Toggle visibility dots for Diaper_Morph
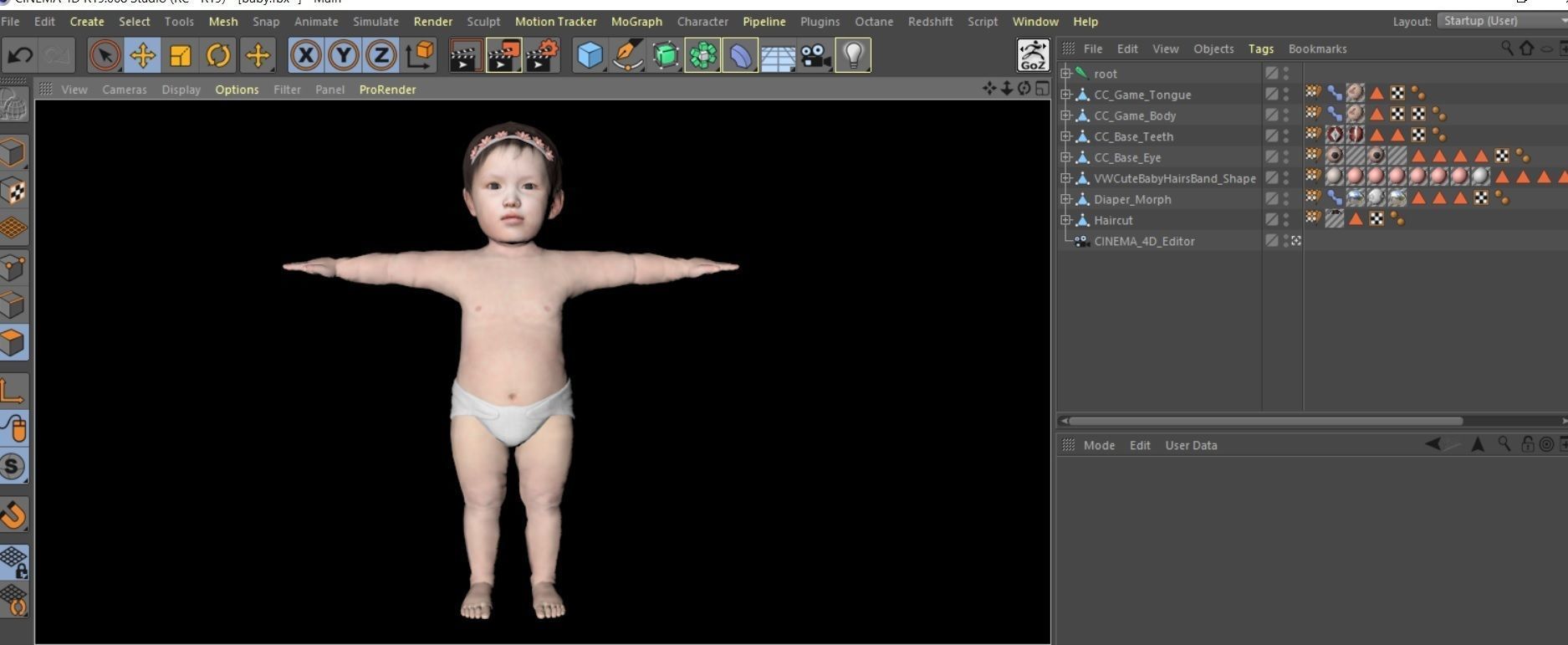Screen dimensions: 1568x645 (1286, 199)
